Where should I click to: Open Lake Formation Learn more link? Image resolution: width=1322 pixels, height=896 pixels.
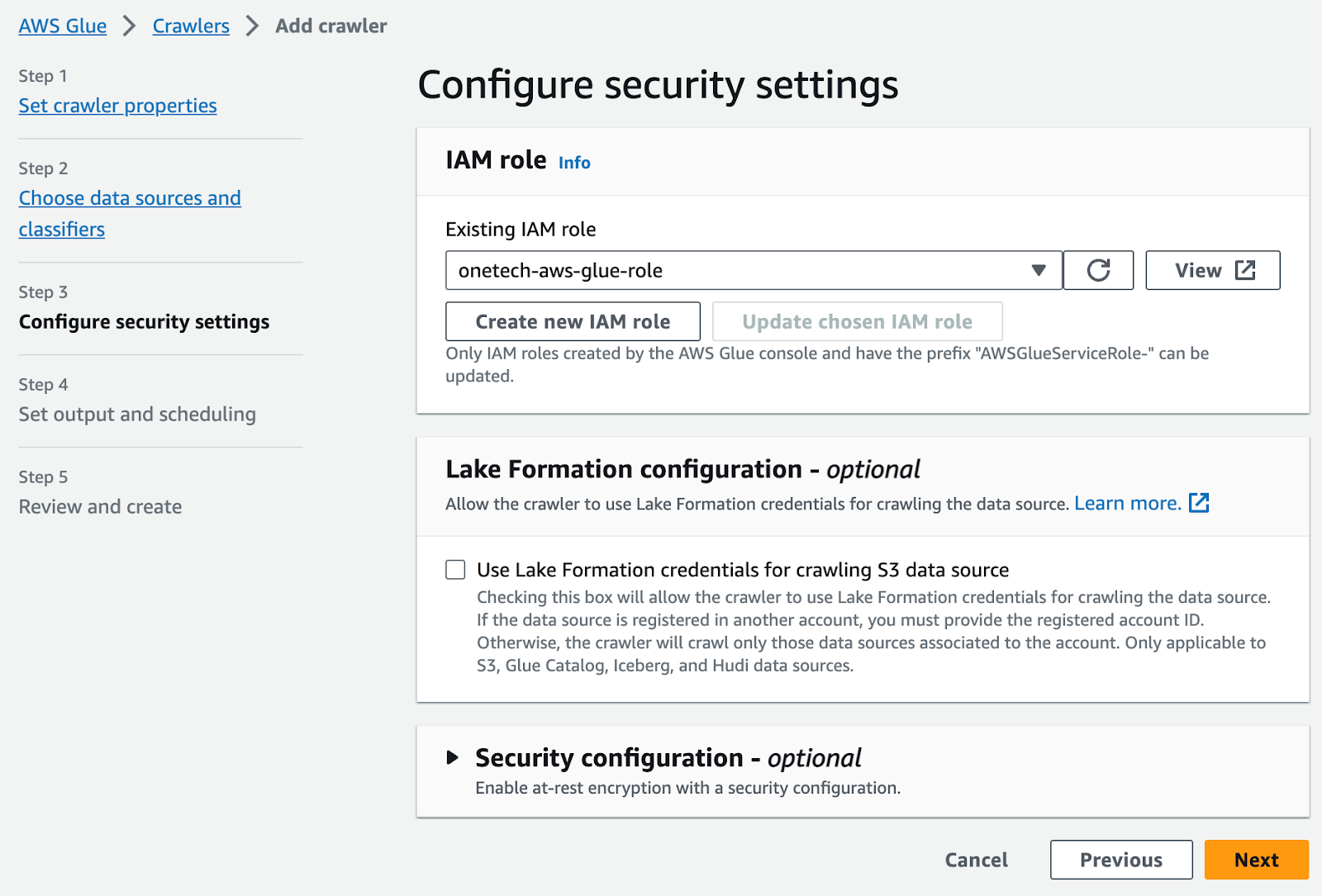pyautogui.click(x=1127, y=503)
